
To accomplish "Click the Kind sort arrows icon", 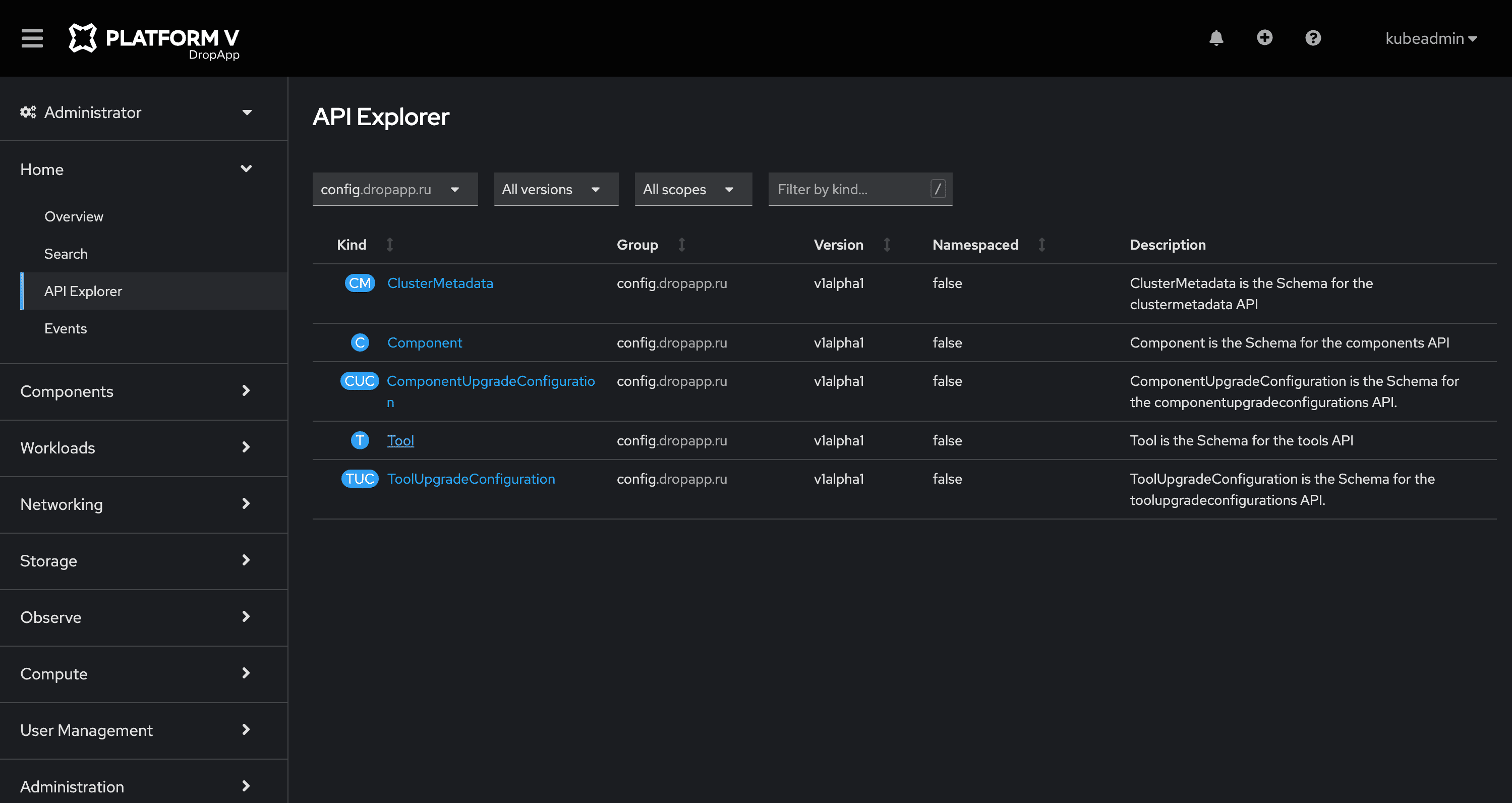I will click(x=390, y=245).
